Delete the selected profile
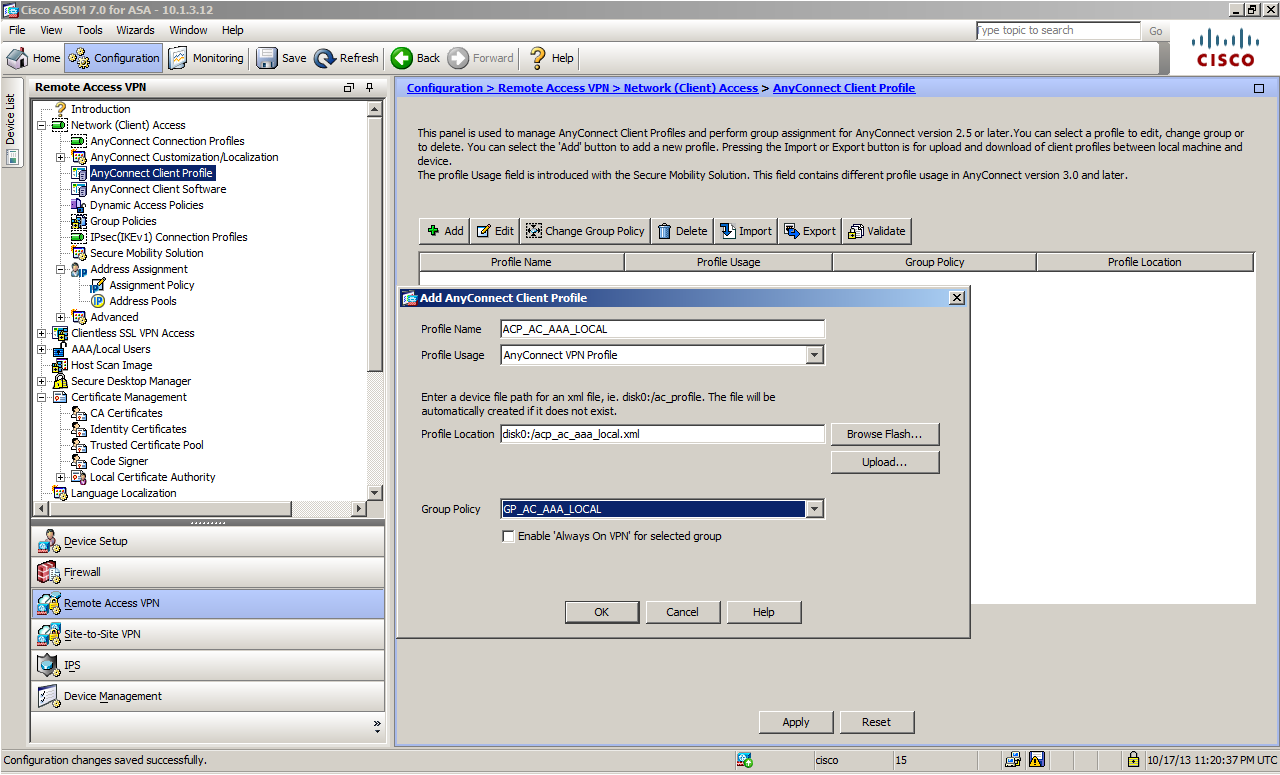The height and width of the screenshot is (775, 1280). click(x=682, y=231)
